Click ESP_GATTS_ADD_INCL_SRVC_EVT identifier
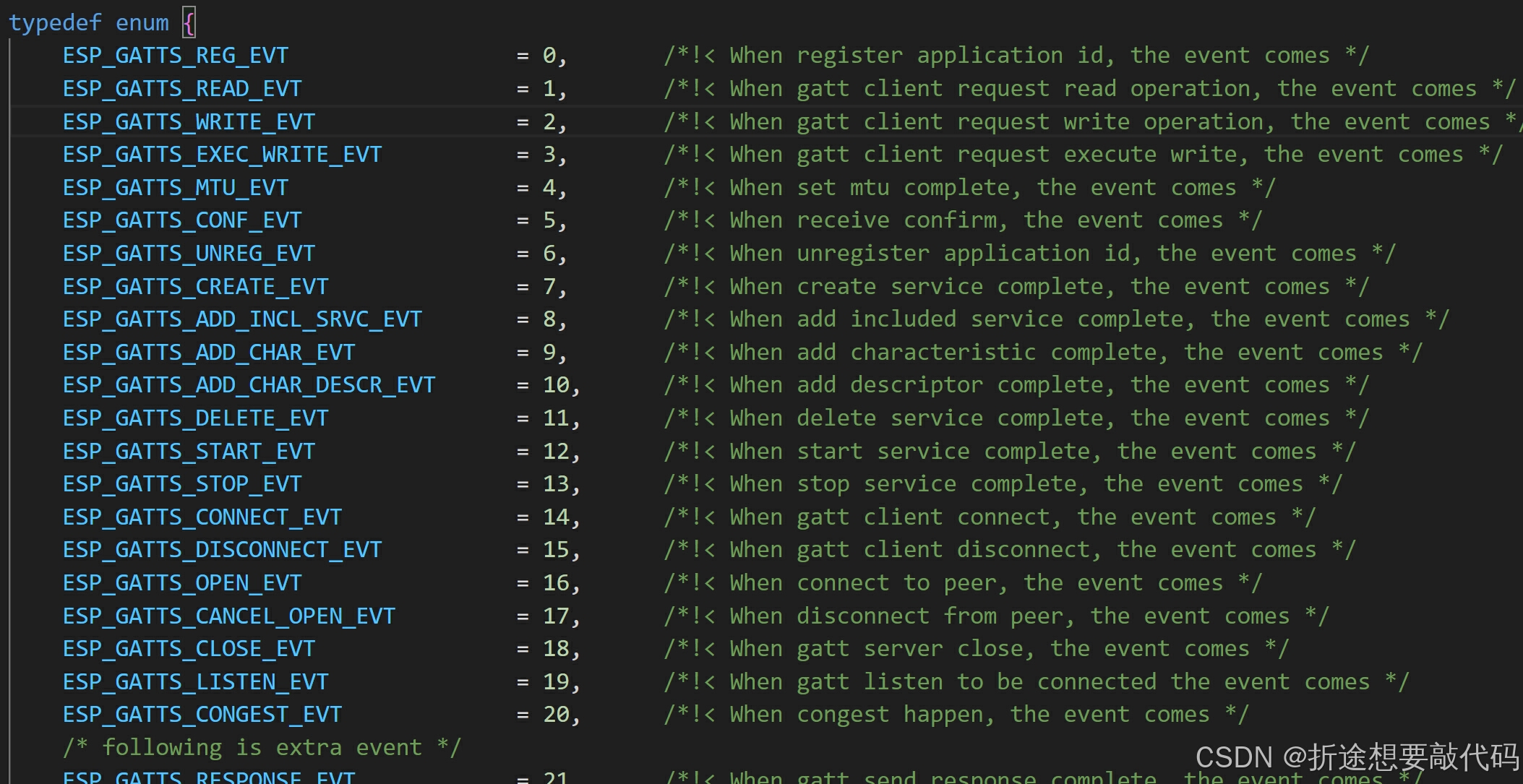The width and height of the screenshot is (1523, 784). 242,319
